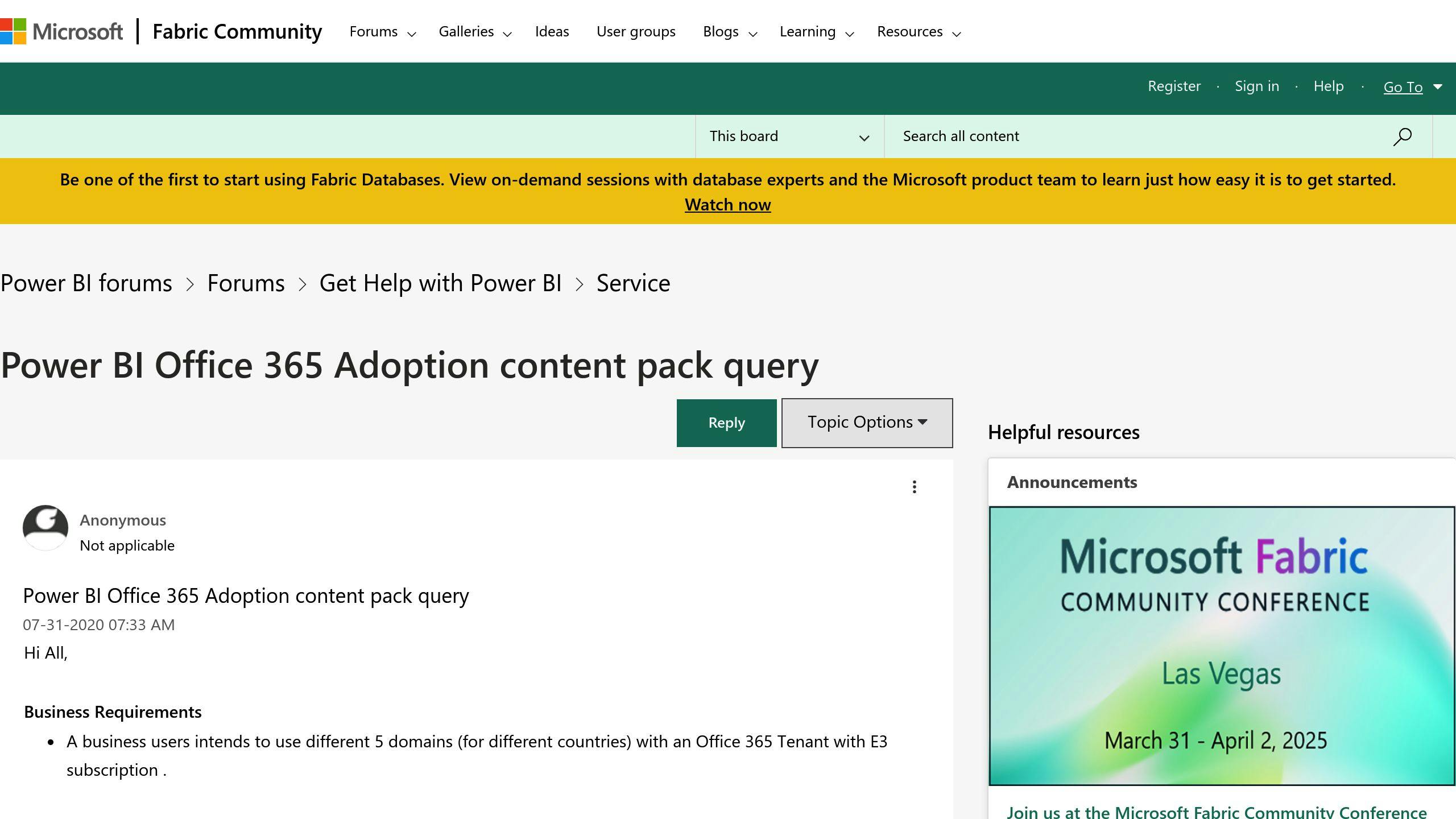Screen dimensions: 1456x819
Task: Click the Helpful resources heading
Action: [x=1064, y=433]
